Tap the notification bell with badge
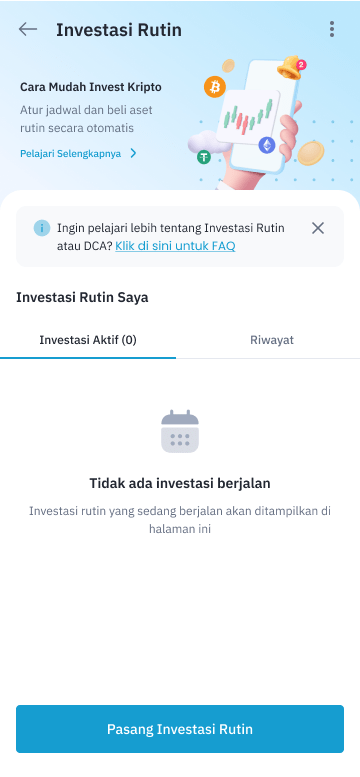The image size is (360, 777). tap(292, 68)
